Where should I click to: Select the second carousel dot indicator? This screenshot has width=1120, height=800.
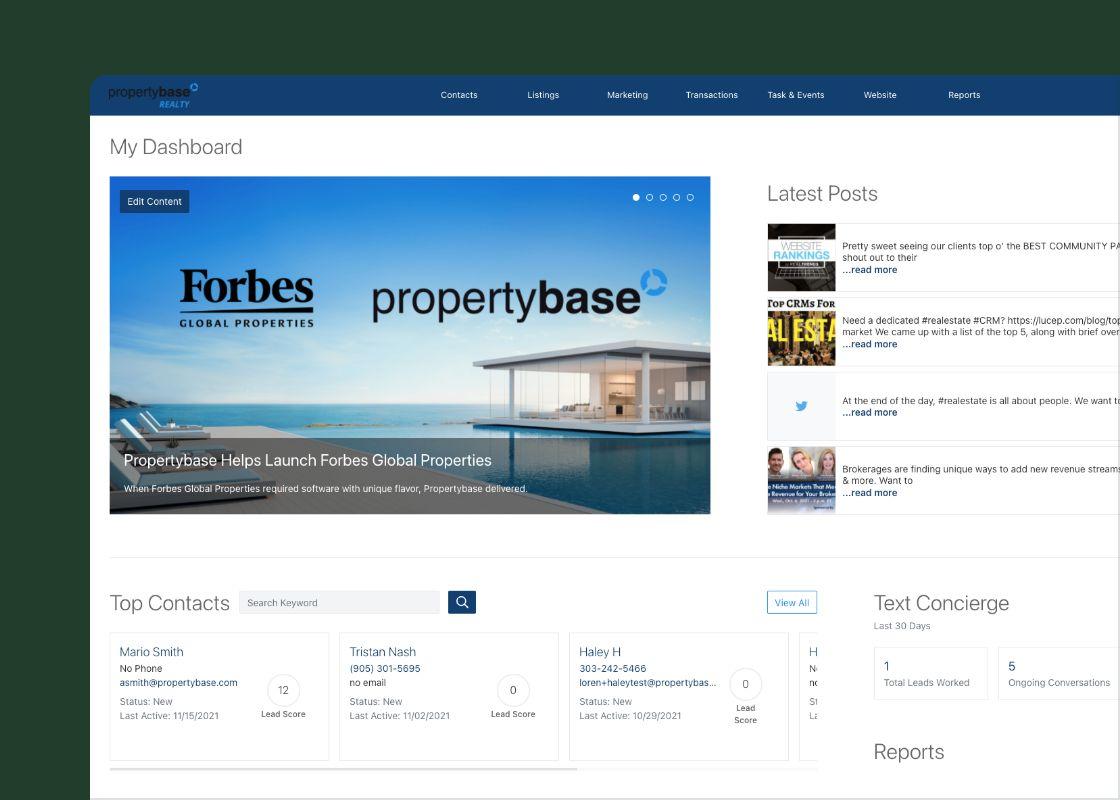[649, 197]
